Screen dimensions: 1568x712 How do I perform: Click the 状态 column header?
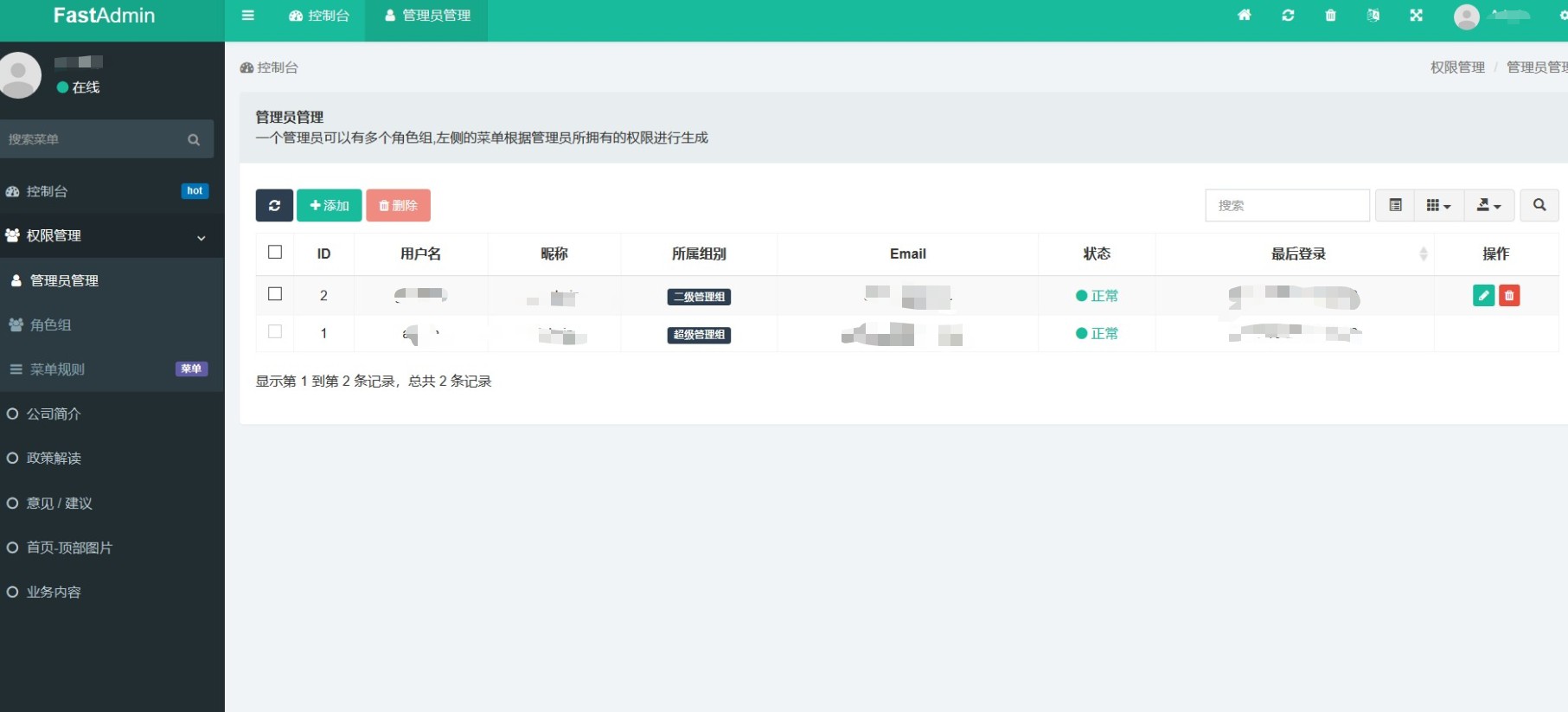click(x=1097, y=253)
